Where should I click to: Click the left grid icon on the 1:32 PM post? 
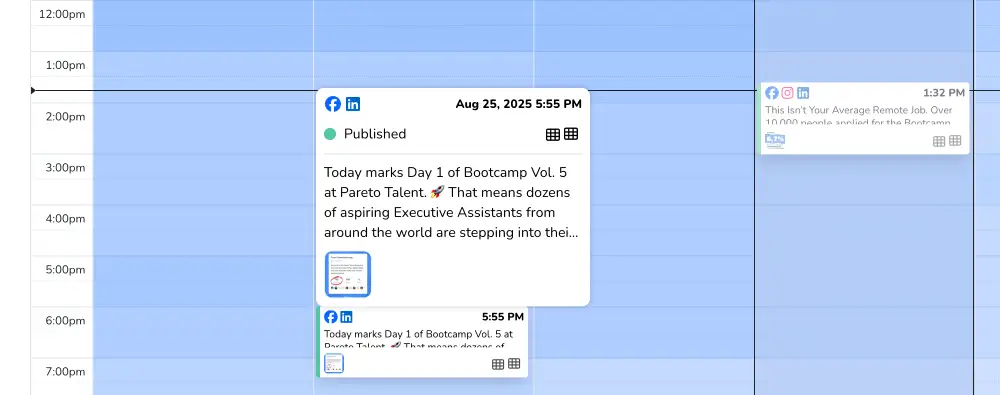pos(939,141)
